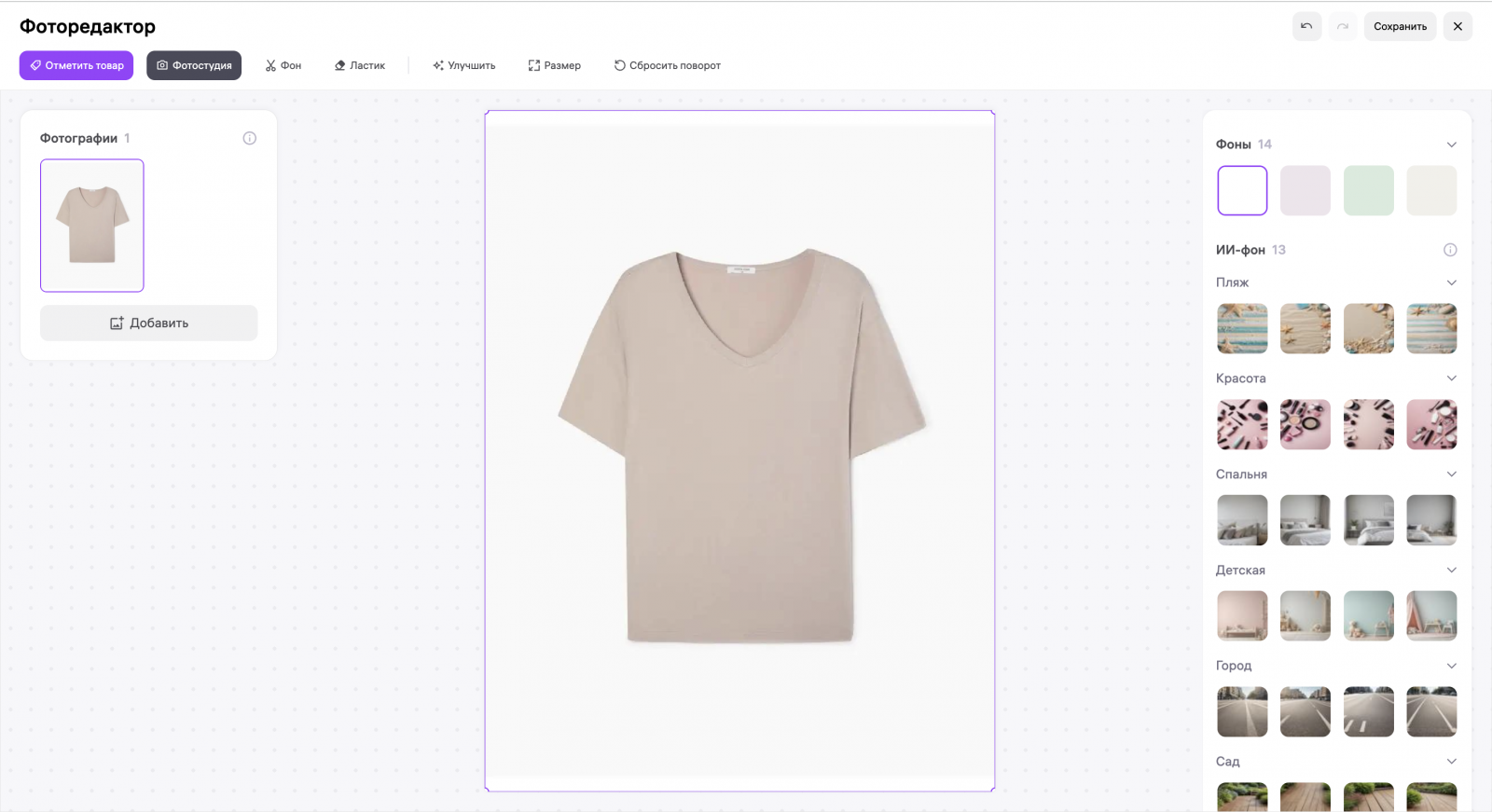Screen dimensions: 1492x812
Task: Select the Фон background tool
Action: click(x=283, y=65)
